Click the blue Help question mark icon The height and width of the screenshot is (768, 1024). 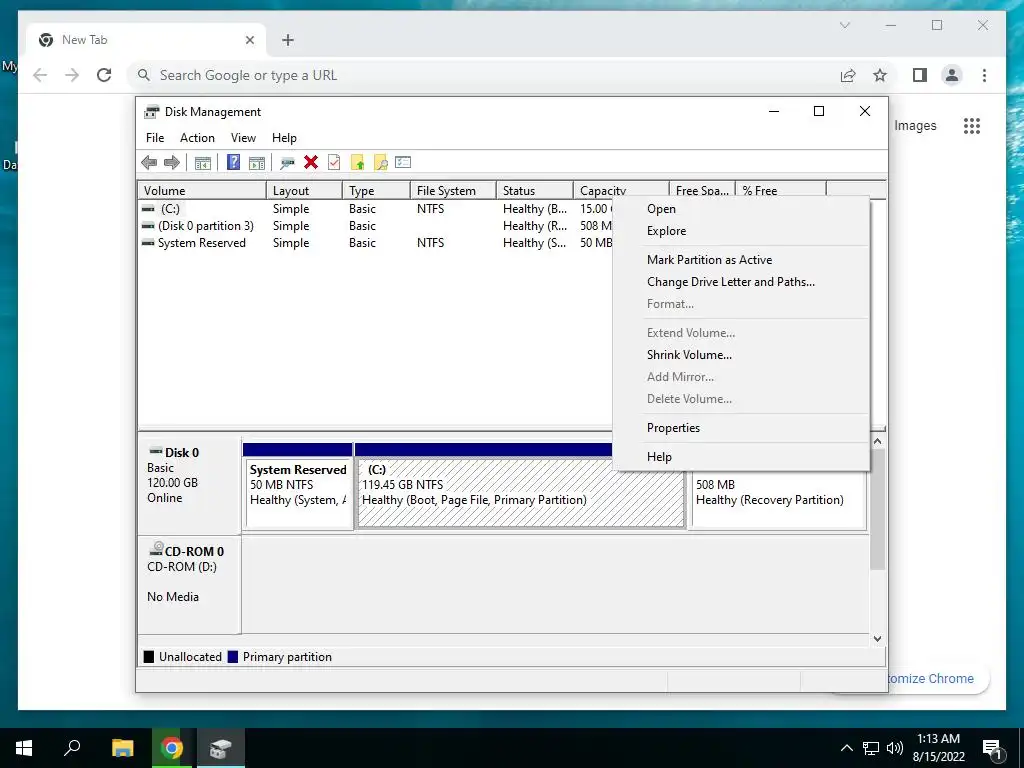click(x=233, y=162)
